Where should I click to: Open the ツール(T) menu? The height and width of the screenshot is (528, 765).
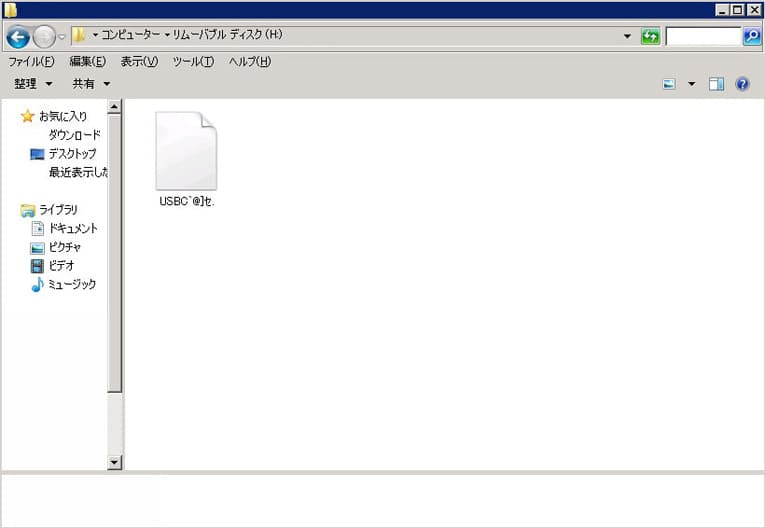point(193,62)
